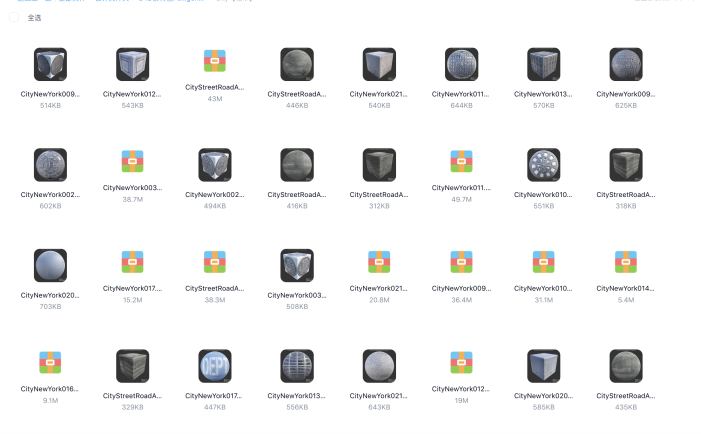Click the 312KB CityStreetRoadA cube thumbnail

point(379,165)
